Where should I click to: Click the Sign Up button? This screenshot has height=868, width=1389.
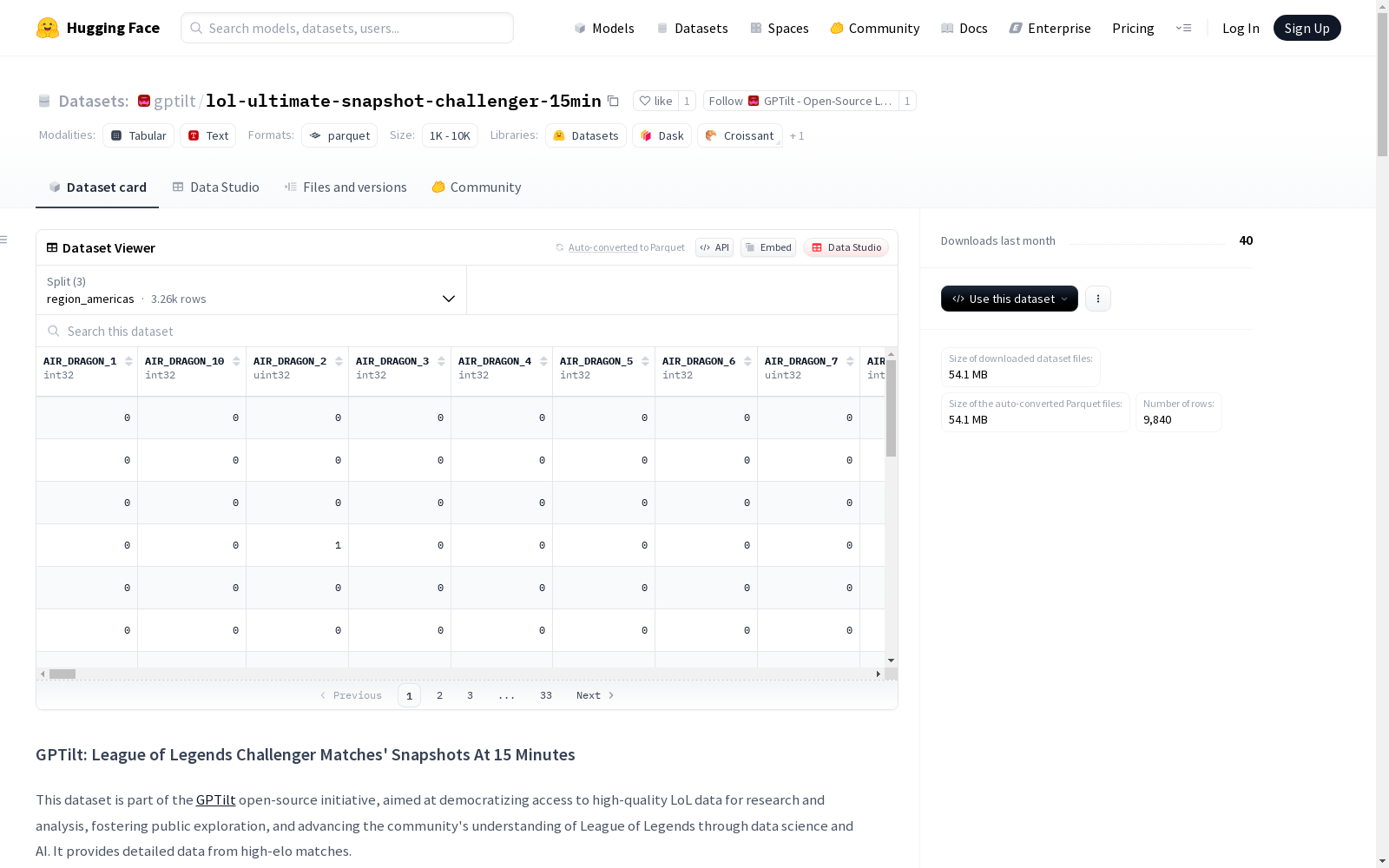[1307, 28]
